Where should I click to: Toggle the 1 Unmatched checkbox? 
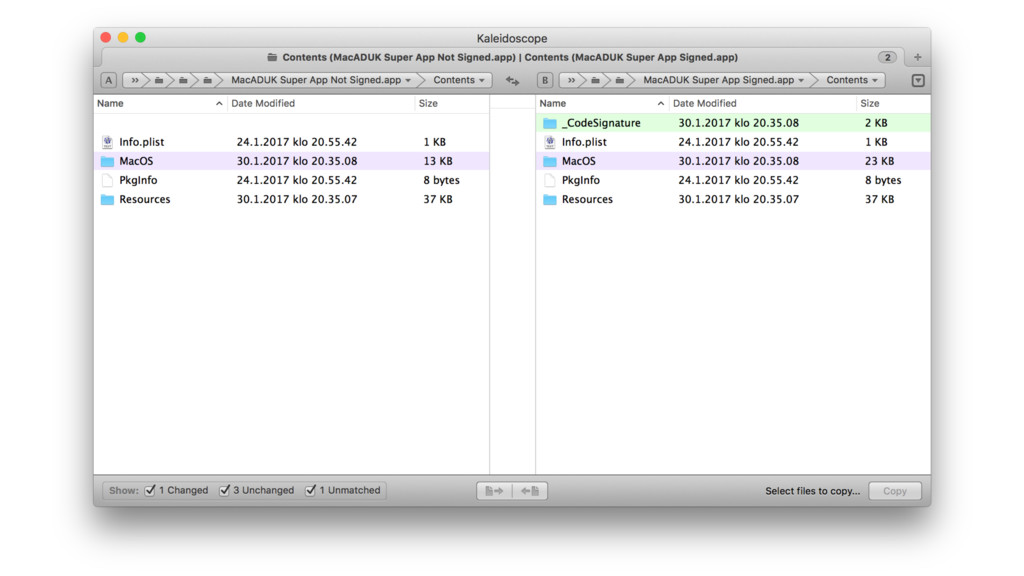coord(311,490)
